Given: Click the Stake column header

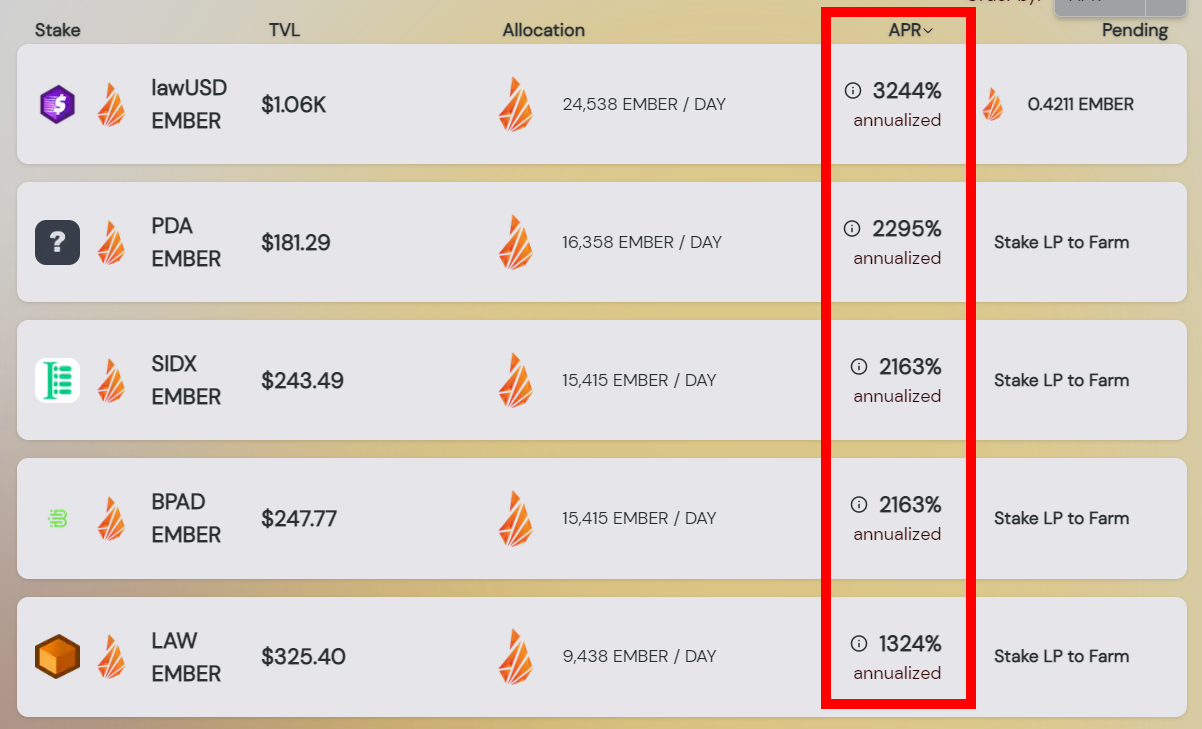Looking at the screenshot, I should pos(58,30).
